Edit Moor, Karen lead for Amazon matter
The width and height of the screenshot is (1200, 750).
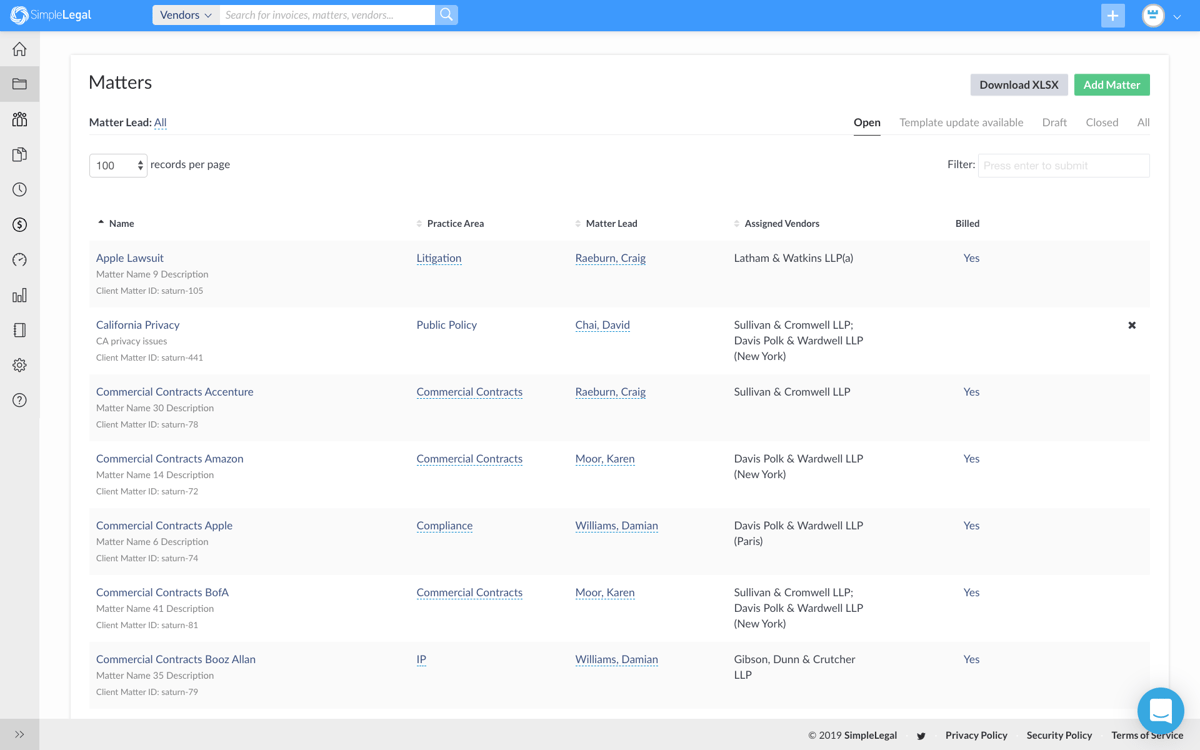coord(605,459)
